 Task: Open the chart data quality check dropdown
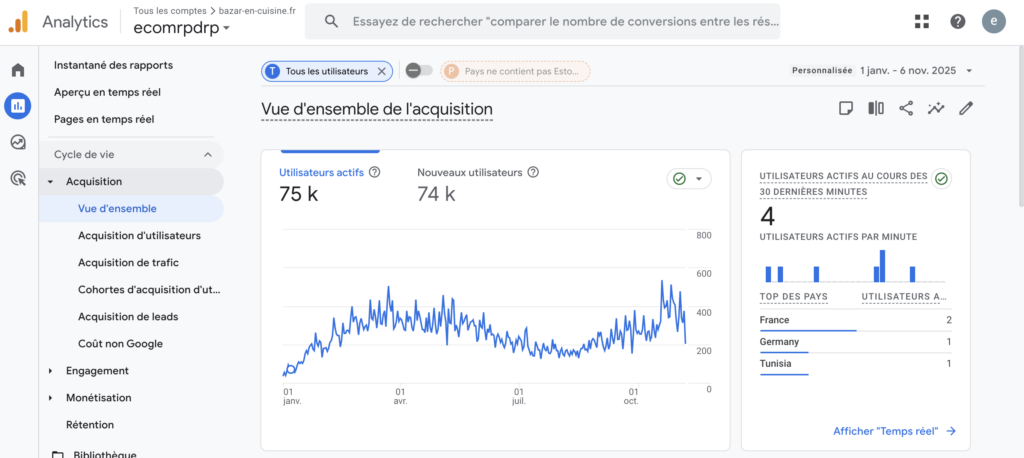(689, 179)
